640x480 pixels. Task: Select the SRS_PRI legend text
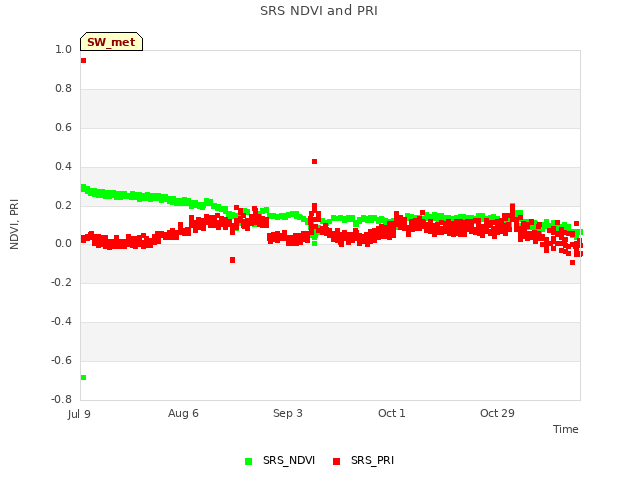click(x=372, y=460)
